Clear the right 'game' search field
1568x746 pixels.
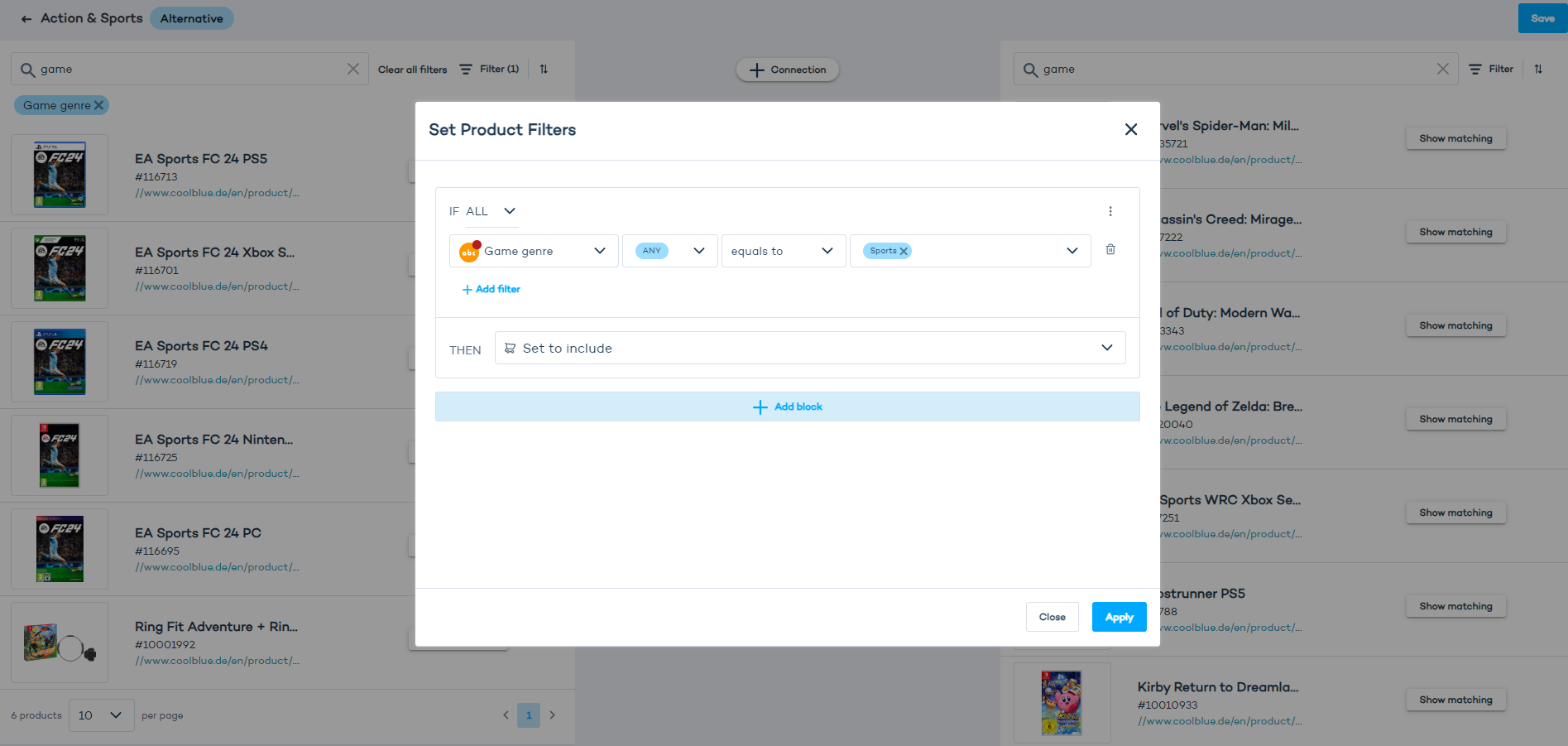pos(1443,69)
